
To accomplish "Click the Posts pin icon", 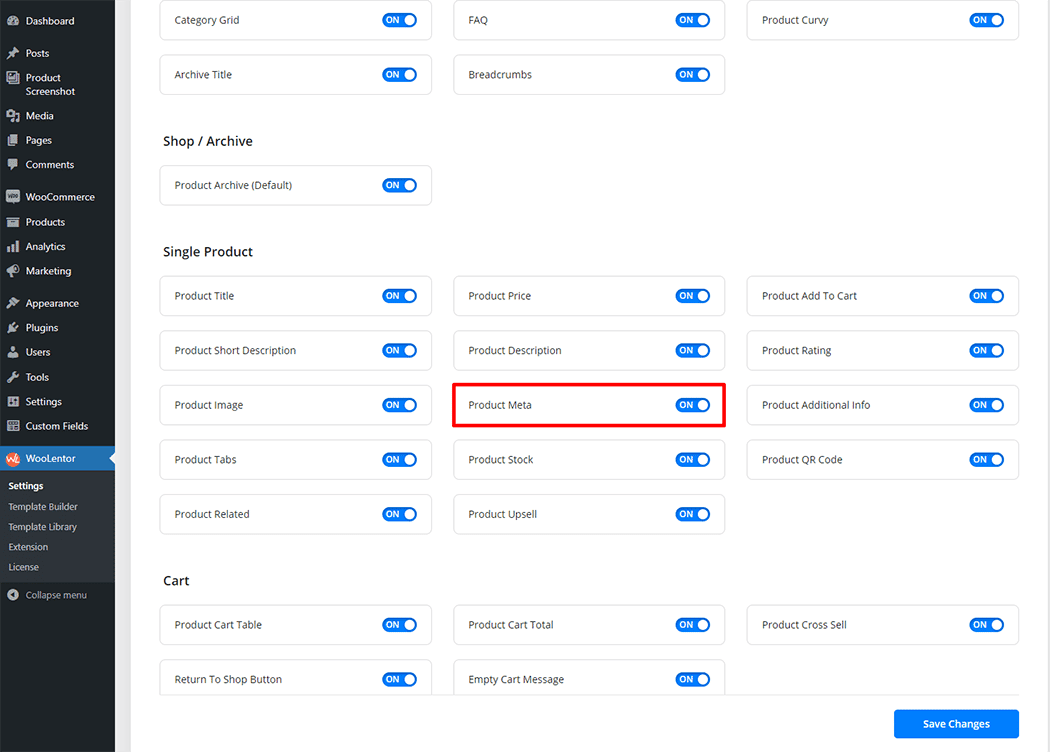I will [13, 53].
